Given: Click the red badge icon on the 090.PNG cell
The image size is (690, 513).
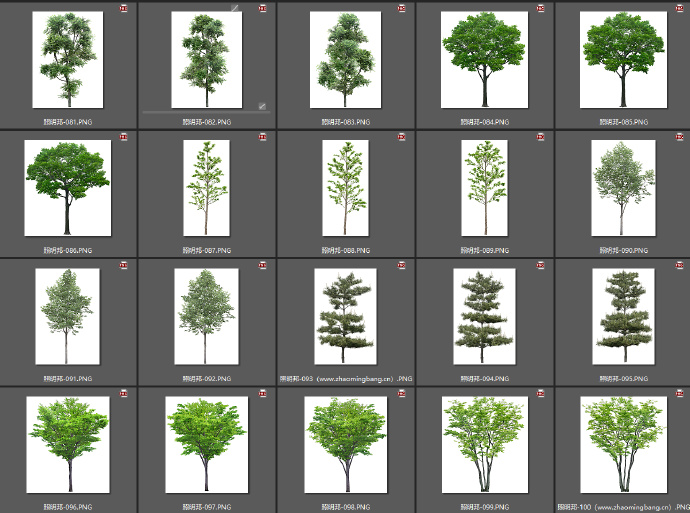Looking at the screenshot, I should (679, 137).
